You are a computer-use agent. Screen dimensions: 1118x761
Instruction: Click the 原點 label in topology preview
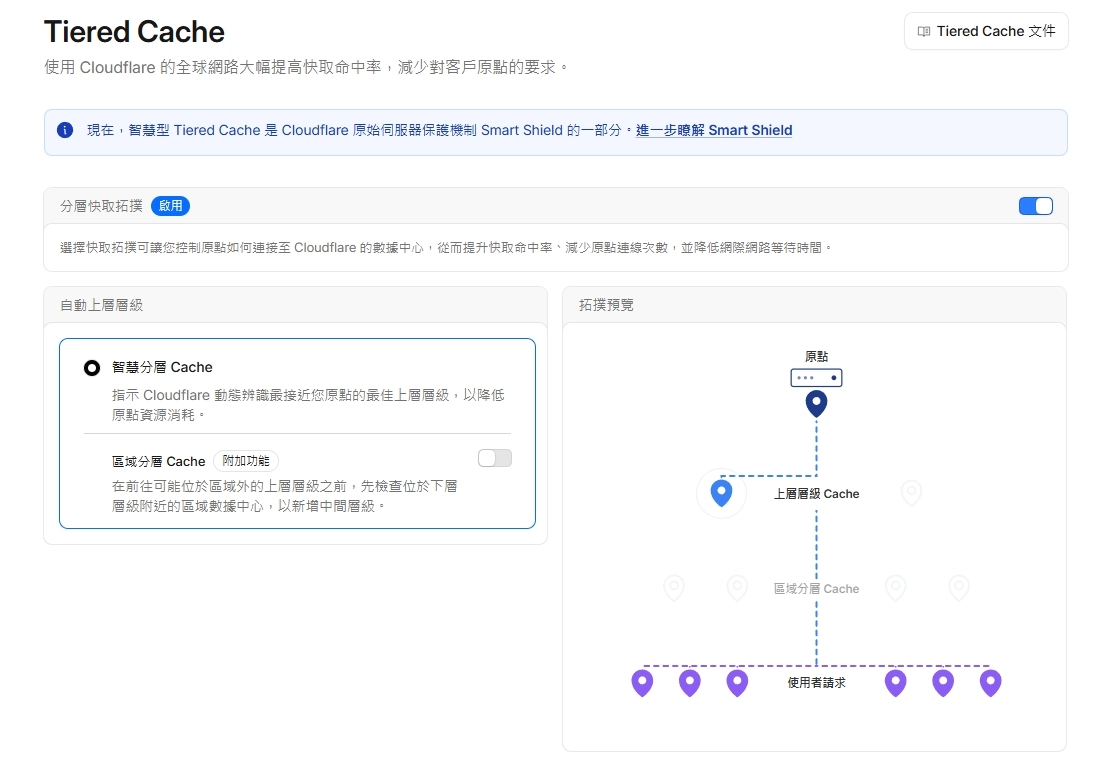(816, 356)
